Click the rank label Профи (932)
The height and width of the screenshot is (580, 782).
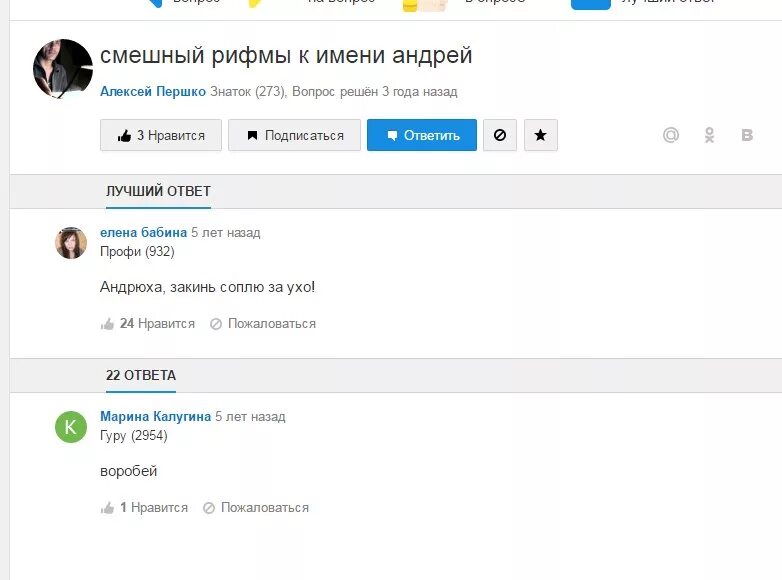[137, 251]
